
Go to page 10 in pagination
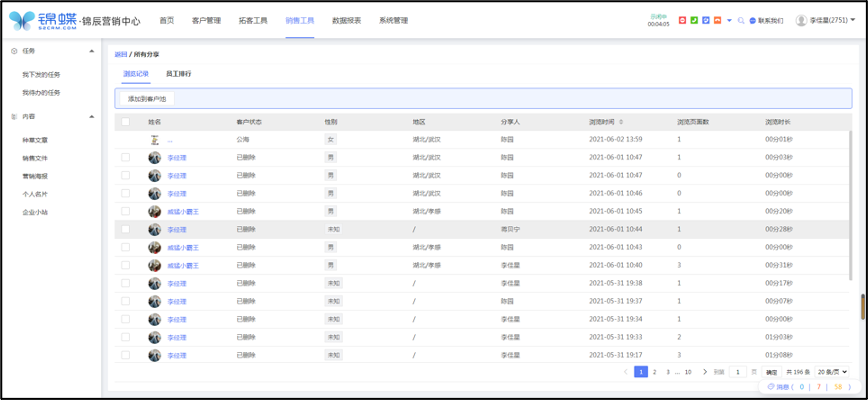point(688,372)
